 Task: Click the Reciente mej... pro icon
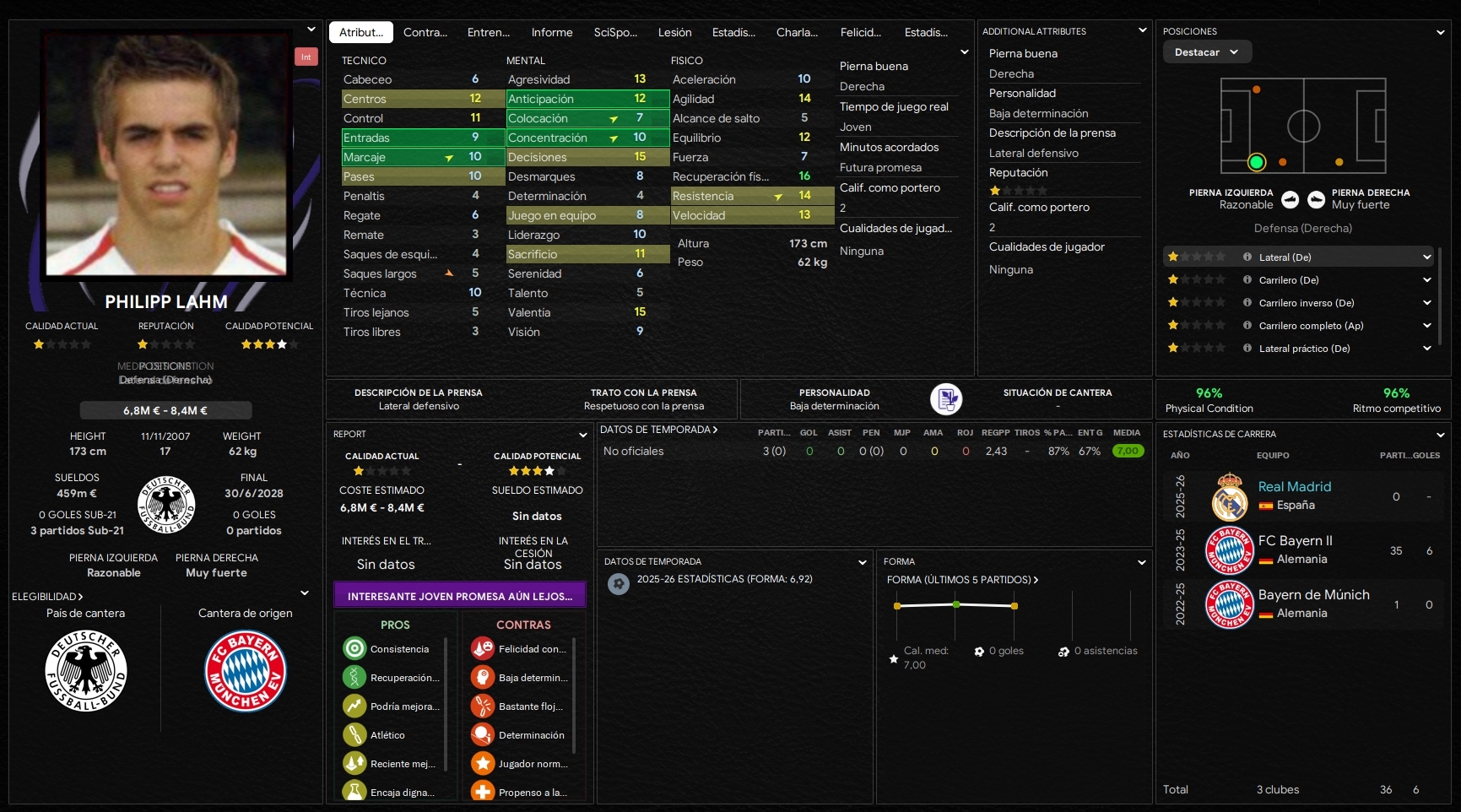(x=354, y=764)
